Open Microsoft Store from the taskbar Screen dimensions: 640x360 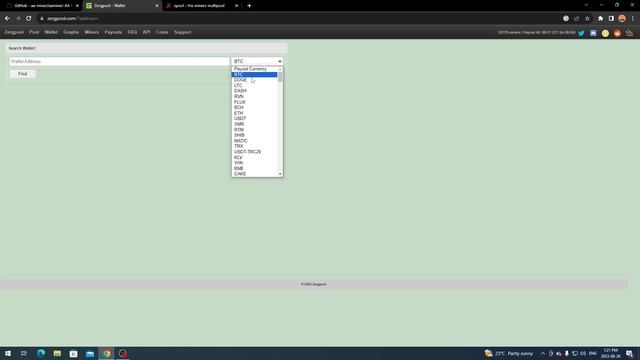tap(73, 353)
